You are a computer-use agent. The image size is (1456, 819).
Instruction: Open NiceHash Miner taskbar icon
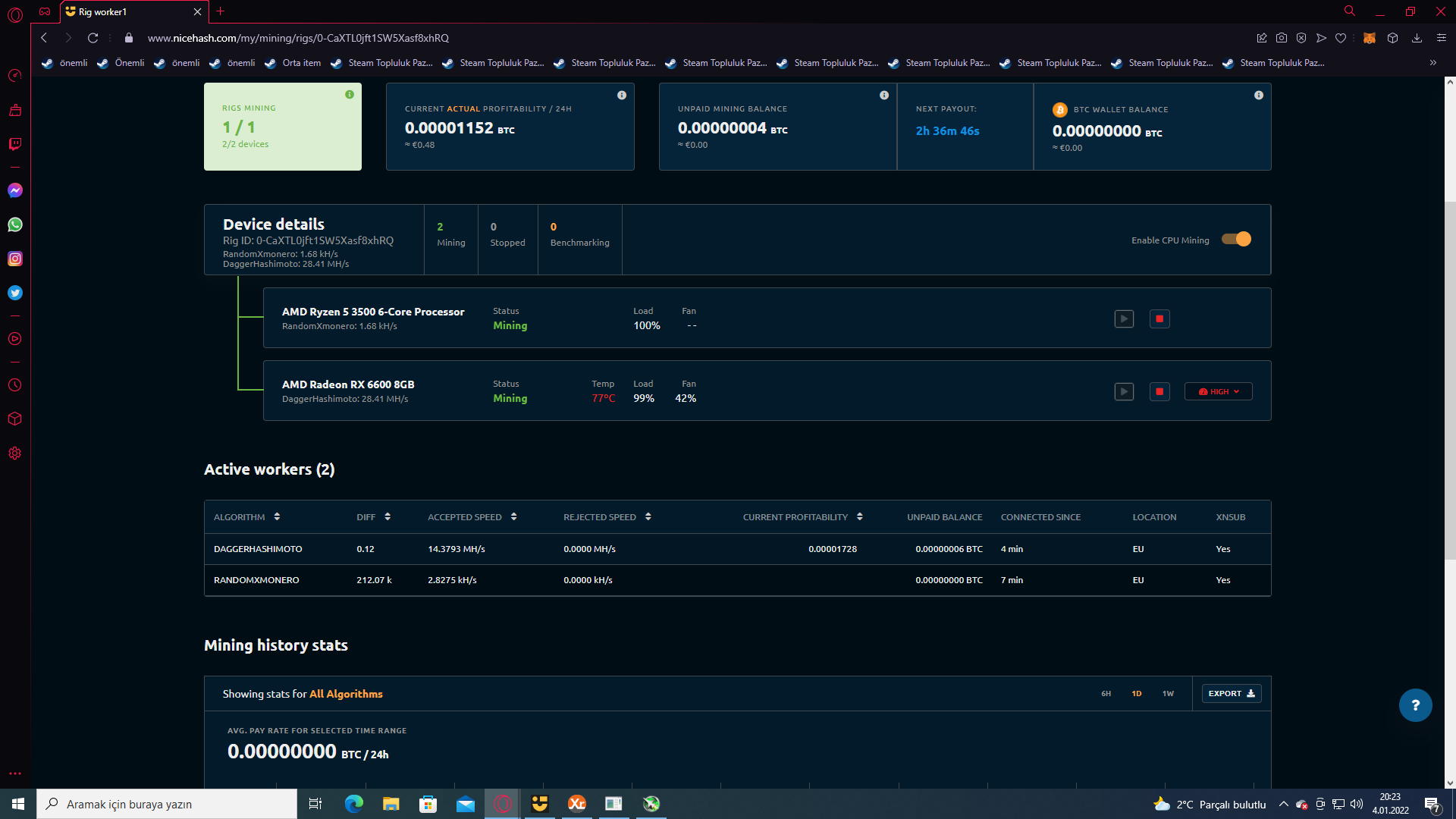[540, 804]
